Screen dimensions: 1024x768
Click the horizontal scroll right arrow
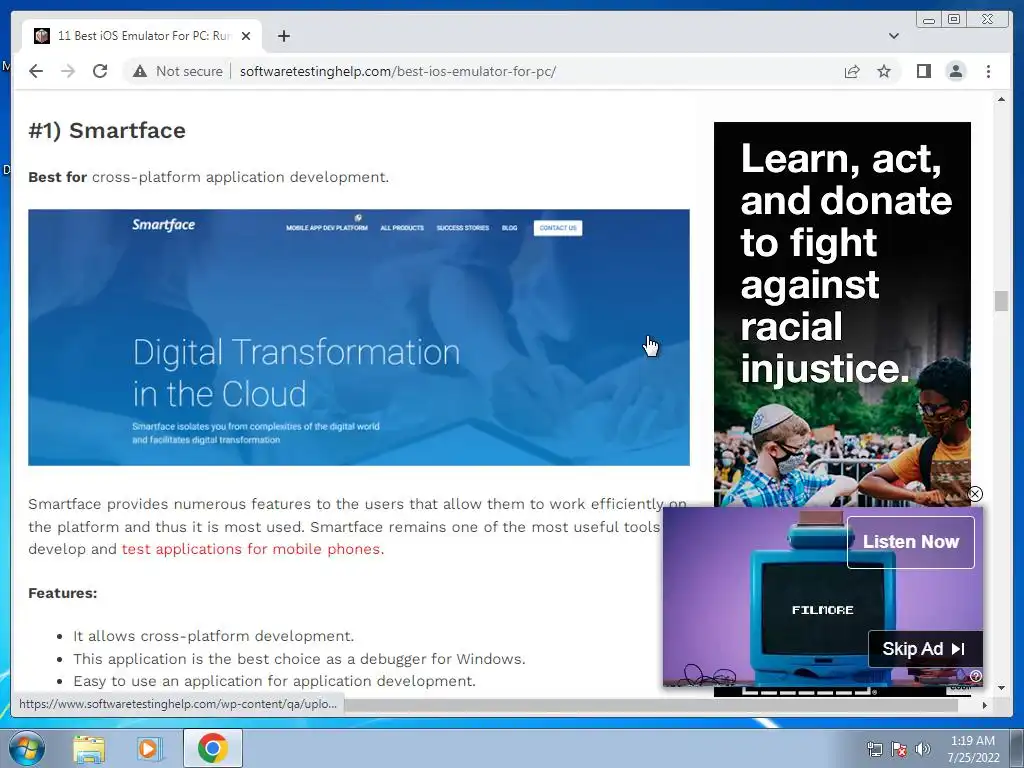pyautogui.click(x=984, y=705)
